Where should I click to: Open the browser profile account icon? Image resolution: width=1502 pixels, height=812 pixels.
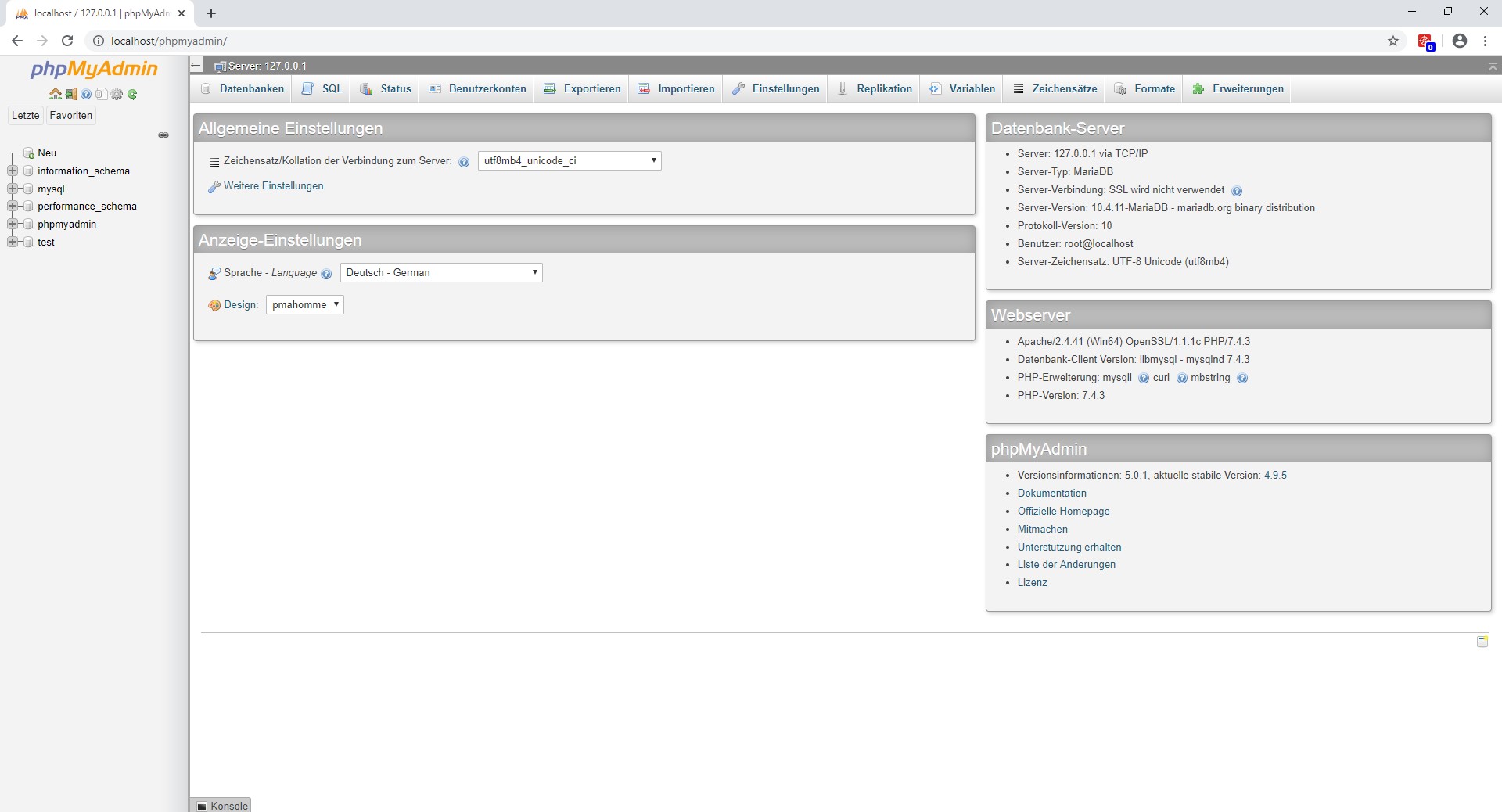1460,41
